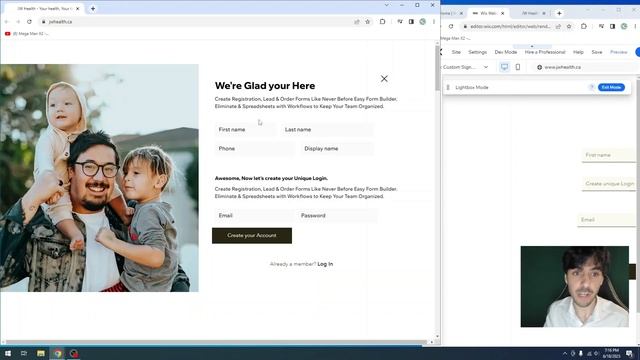Close the JW Health tab in left browser
This screenshot has width=640, height=360.
(78, 9)
